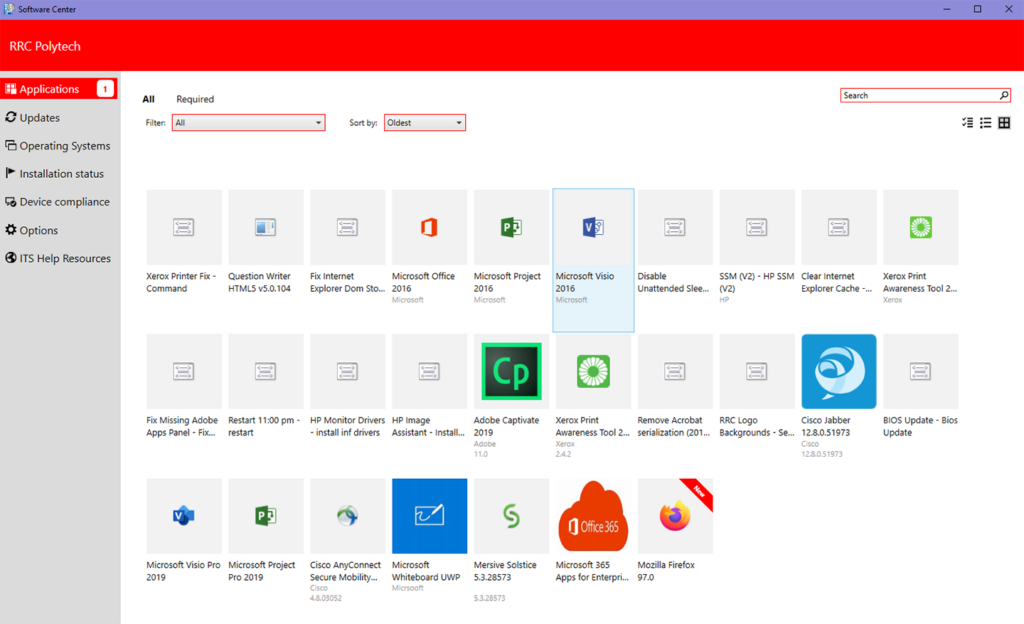The image size is (1024, 624).
Task: Click the search magnifier icon
Action: pyautogui.click(x=1003, y=94)
